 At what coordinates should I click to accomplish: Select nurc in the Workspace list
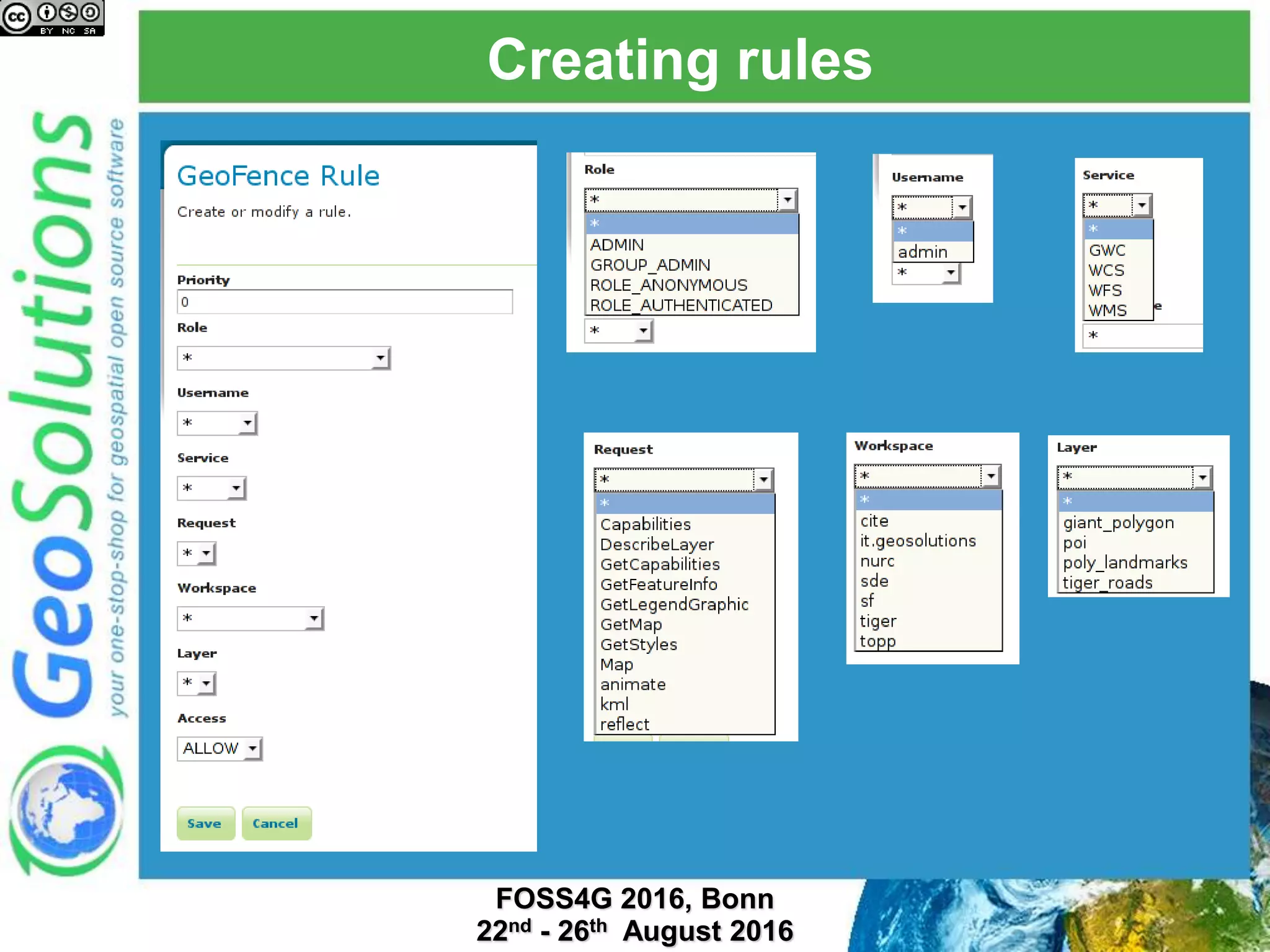pyautogui.click(x=928, y=561)
